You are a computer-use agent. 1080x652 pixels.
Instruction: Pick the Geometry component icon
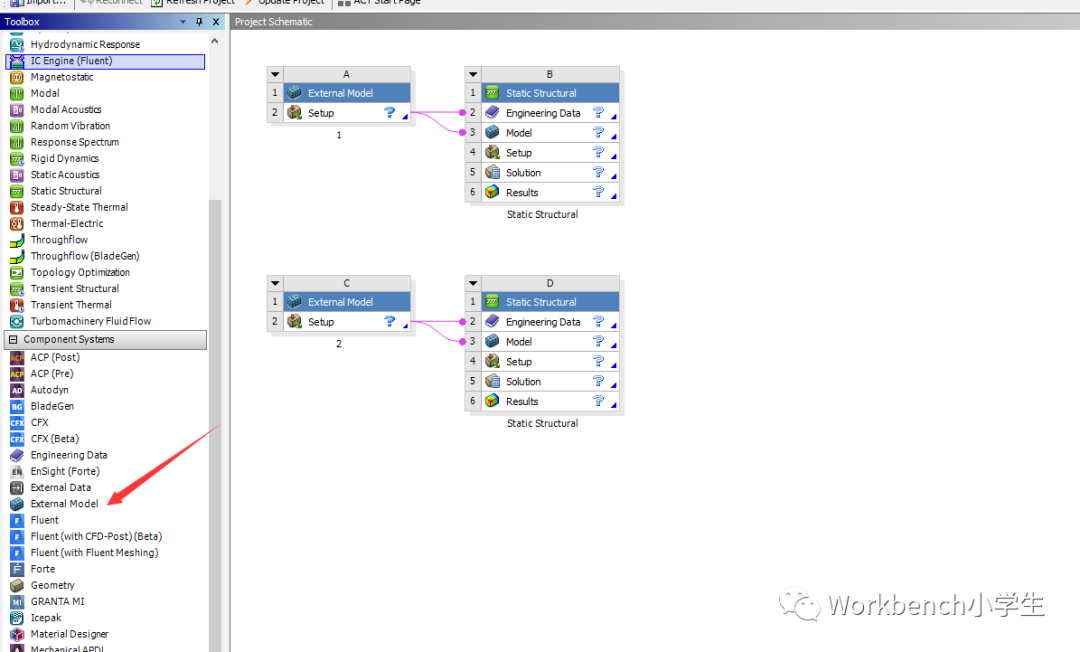pyautogui.click(x=17, y=585)
